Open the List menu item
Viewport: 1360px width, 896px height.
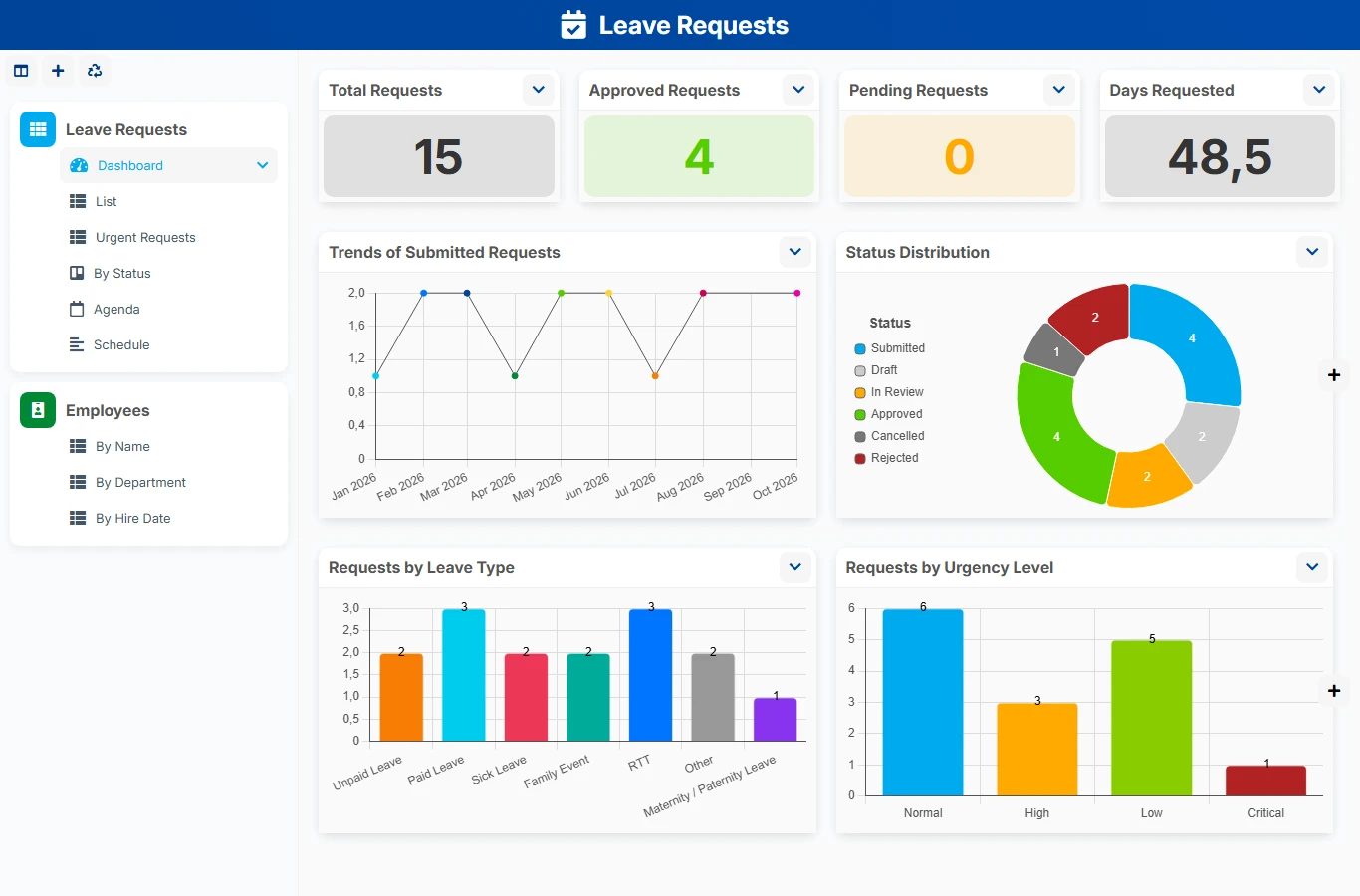(168, 201)
